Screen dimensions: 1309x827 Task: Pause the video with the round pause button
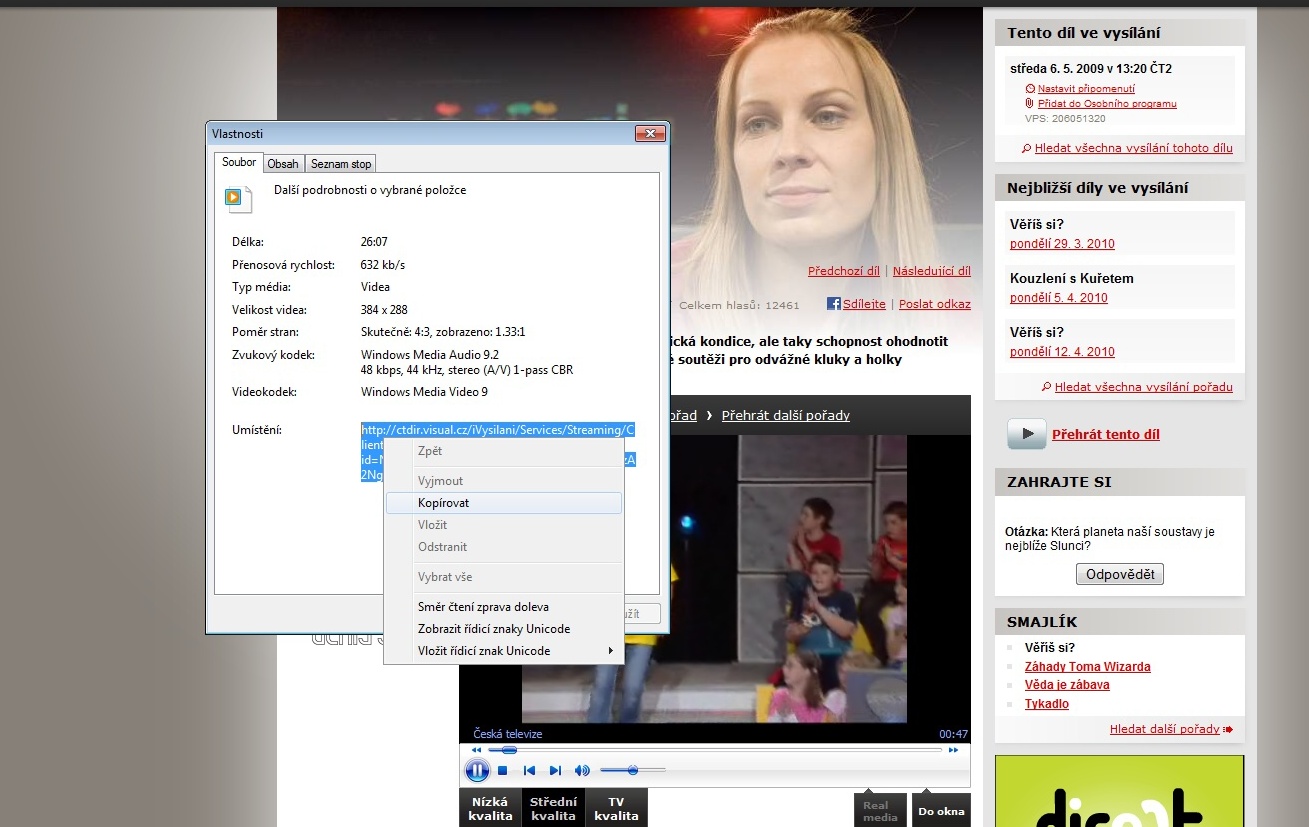pos(477,770)
